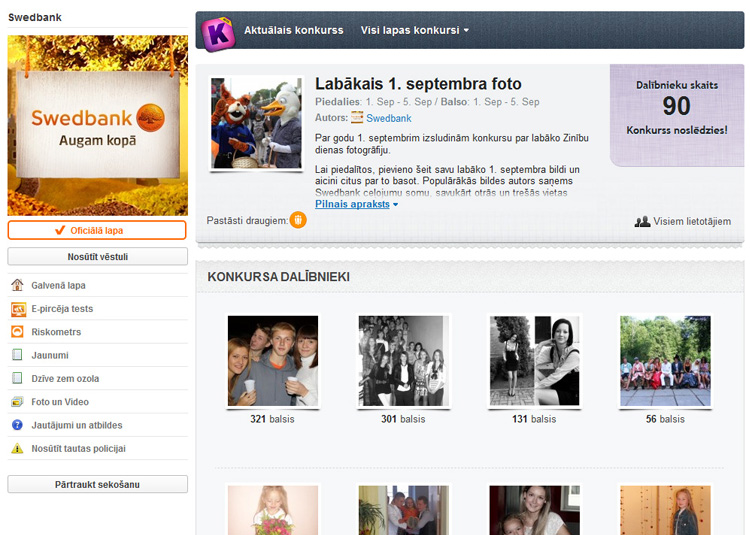This screenshot has width=750, height=535.
Task: Click the Labākais 1. septembra foto heading
Action: [x=418, y=84]
